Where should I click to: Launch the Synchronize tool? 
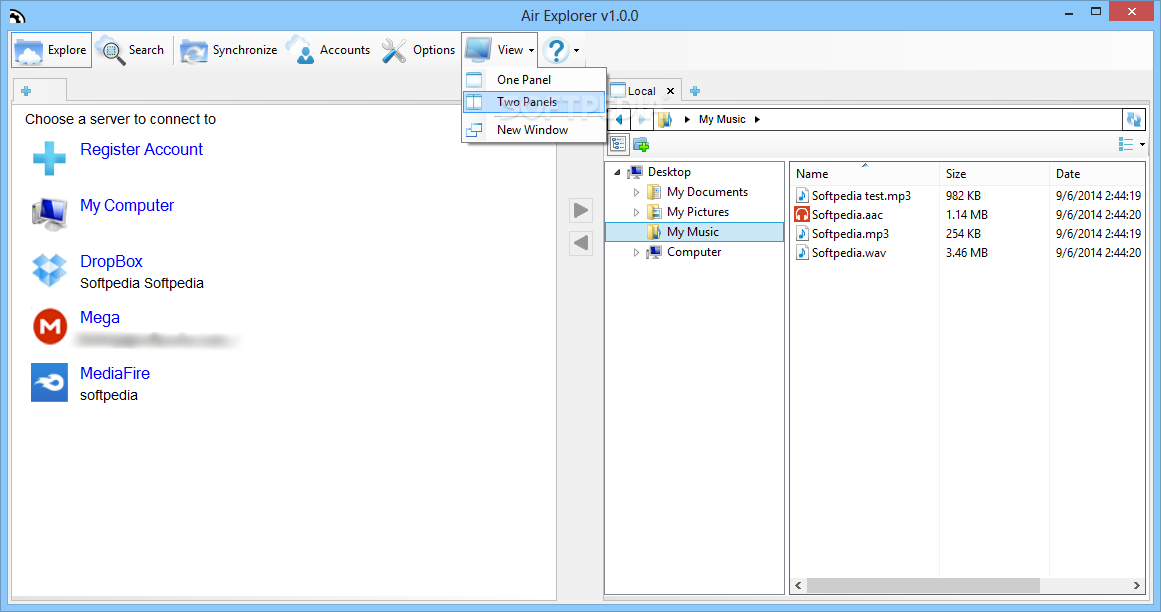(229, 50)
